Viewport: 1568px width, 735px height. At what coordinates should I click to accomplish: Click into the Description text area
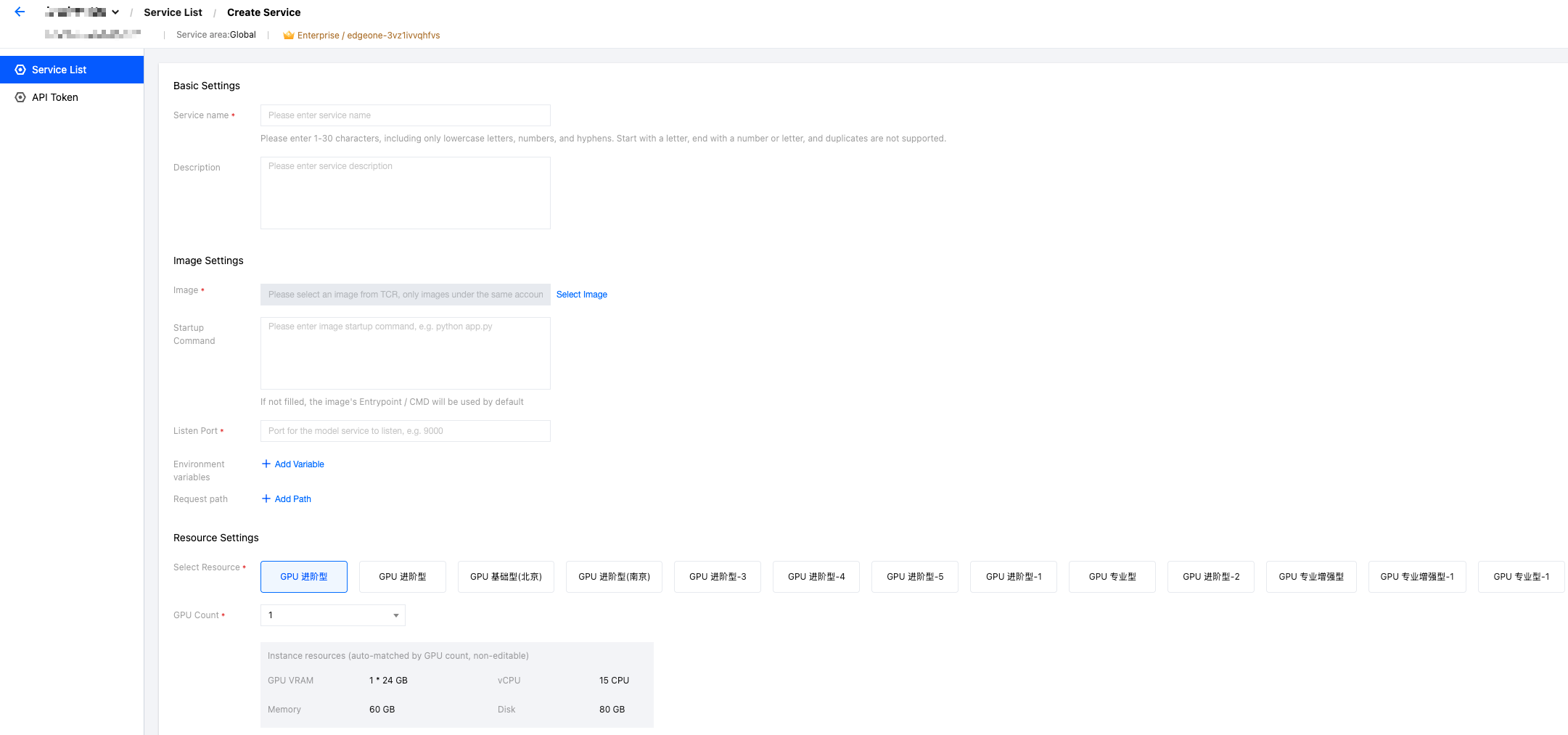pos(406,193)
